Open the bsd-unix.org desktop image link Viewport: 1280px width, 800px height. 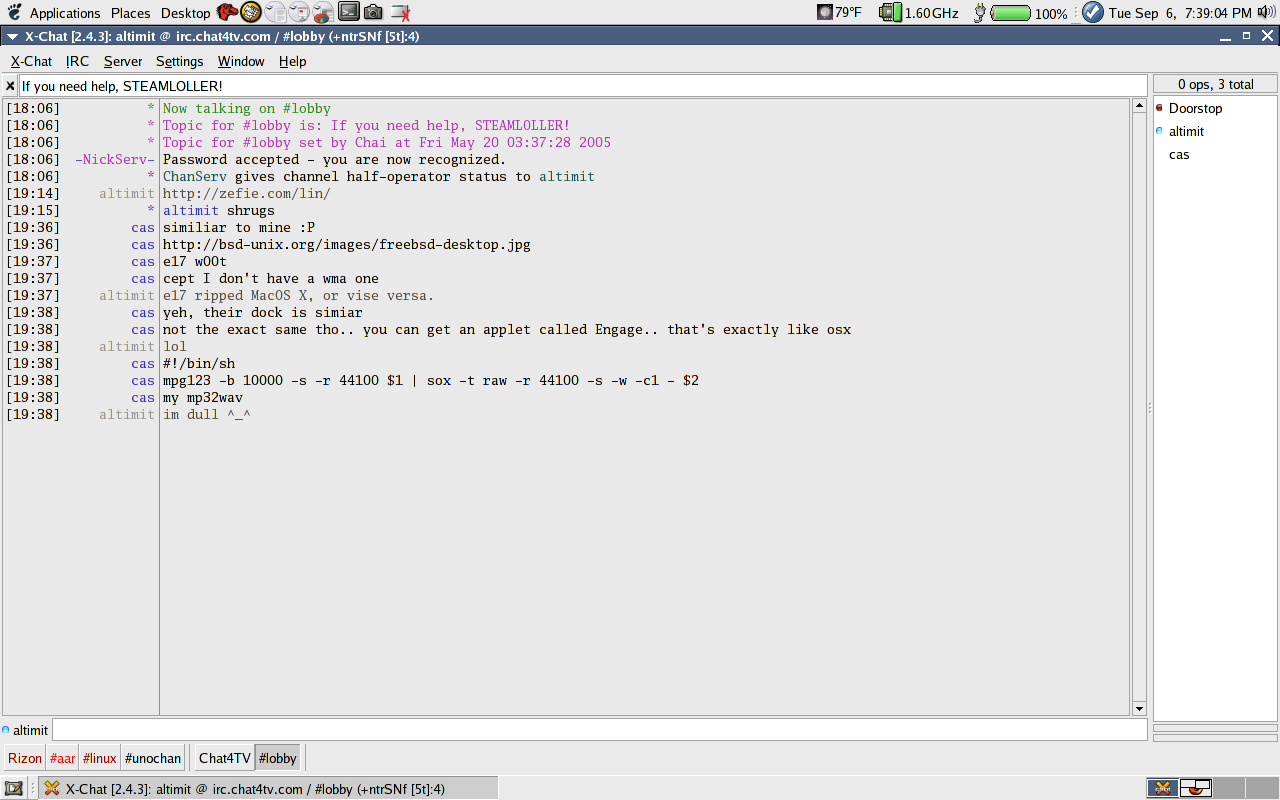point(346,244)
